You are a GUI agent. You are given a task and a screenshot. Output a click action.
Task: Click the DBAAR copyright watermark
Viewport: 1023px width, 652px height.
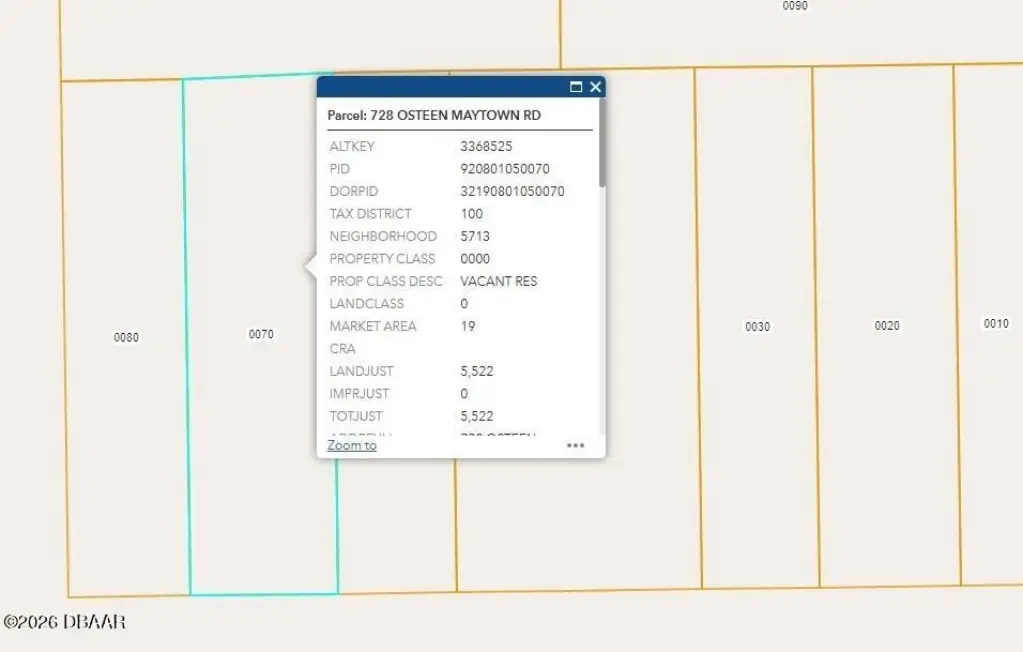(x=65, y=622)
